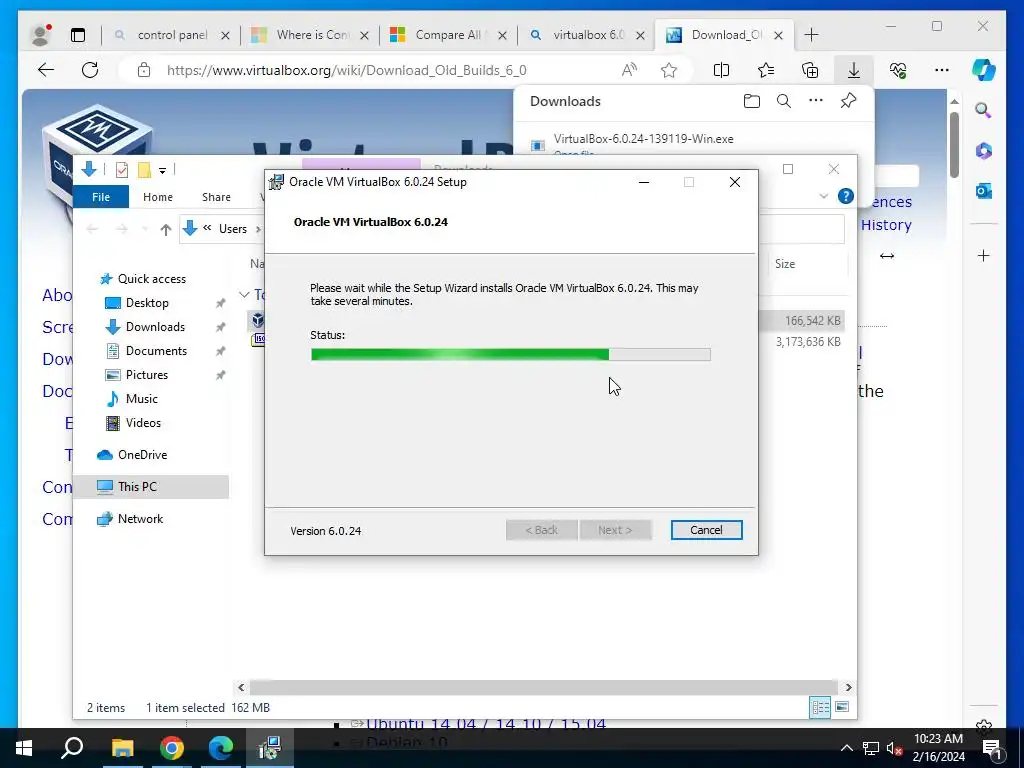Select Desktop in navigation pane
The width and height of the screenshot is (1024, 768).
(147, 303)
